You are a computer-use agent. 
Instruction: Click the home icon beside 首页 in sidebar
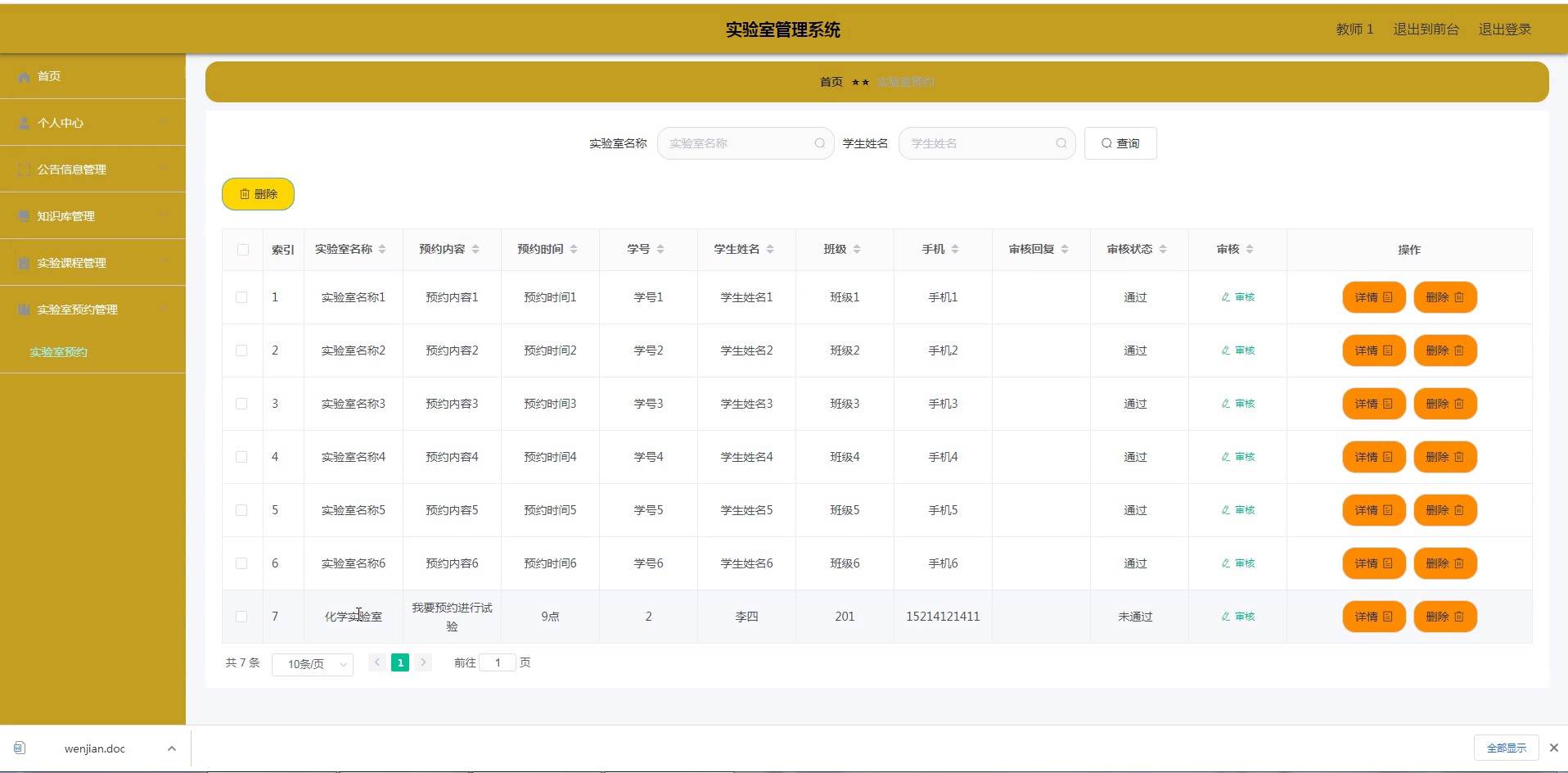click(x=24, y=76)
